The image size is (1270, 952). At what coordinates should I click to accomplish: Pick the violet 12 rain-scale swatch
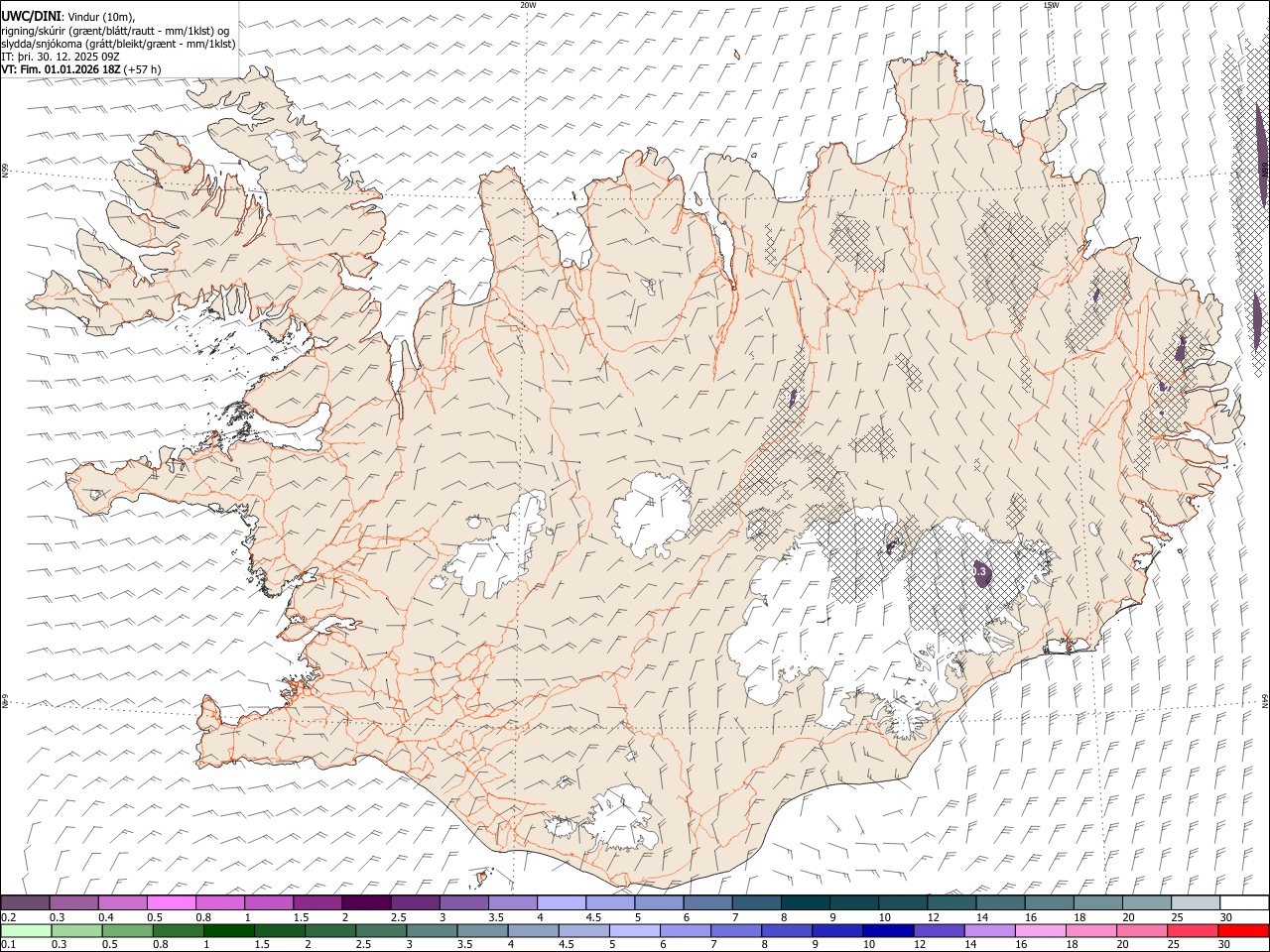tap(940, 930)
